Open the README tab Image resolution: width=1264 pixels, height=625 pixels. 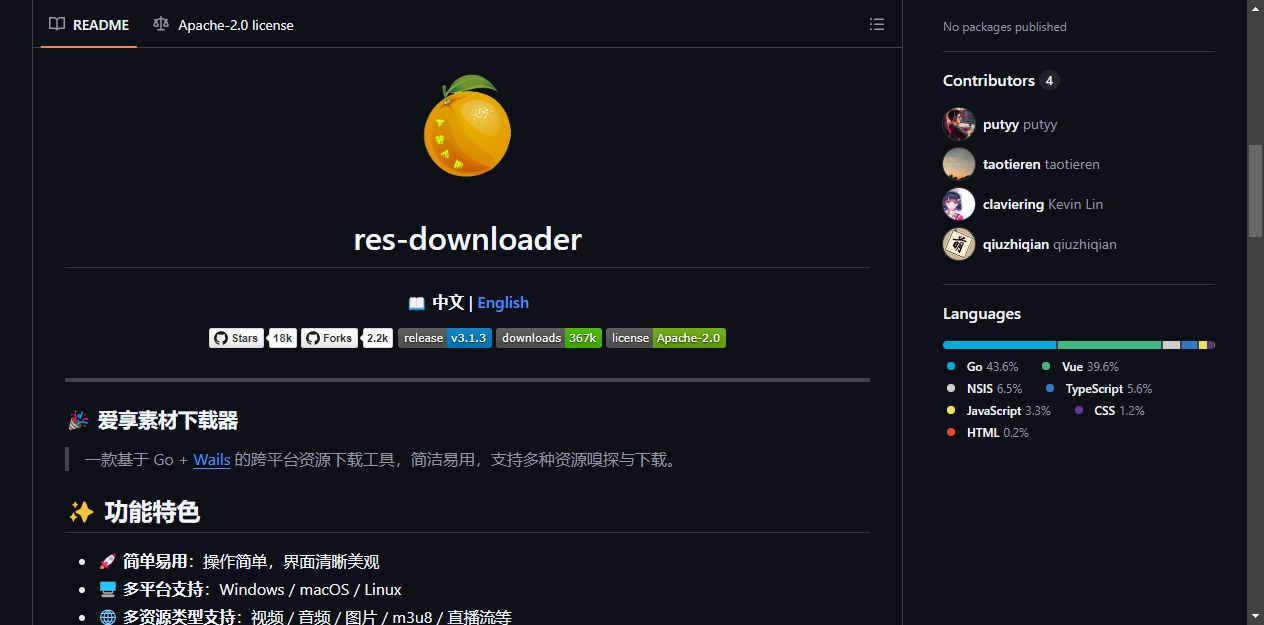[x=89, y=25]
